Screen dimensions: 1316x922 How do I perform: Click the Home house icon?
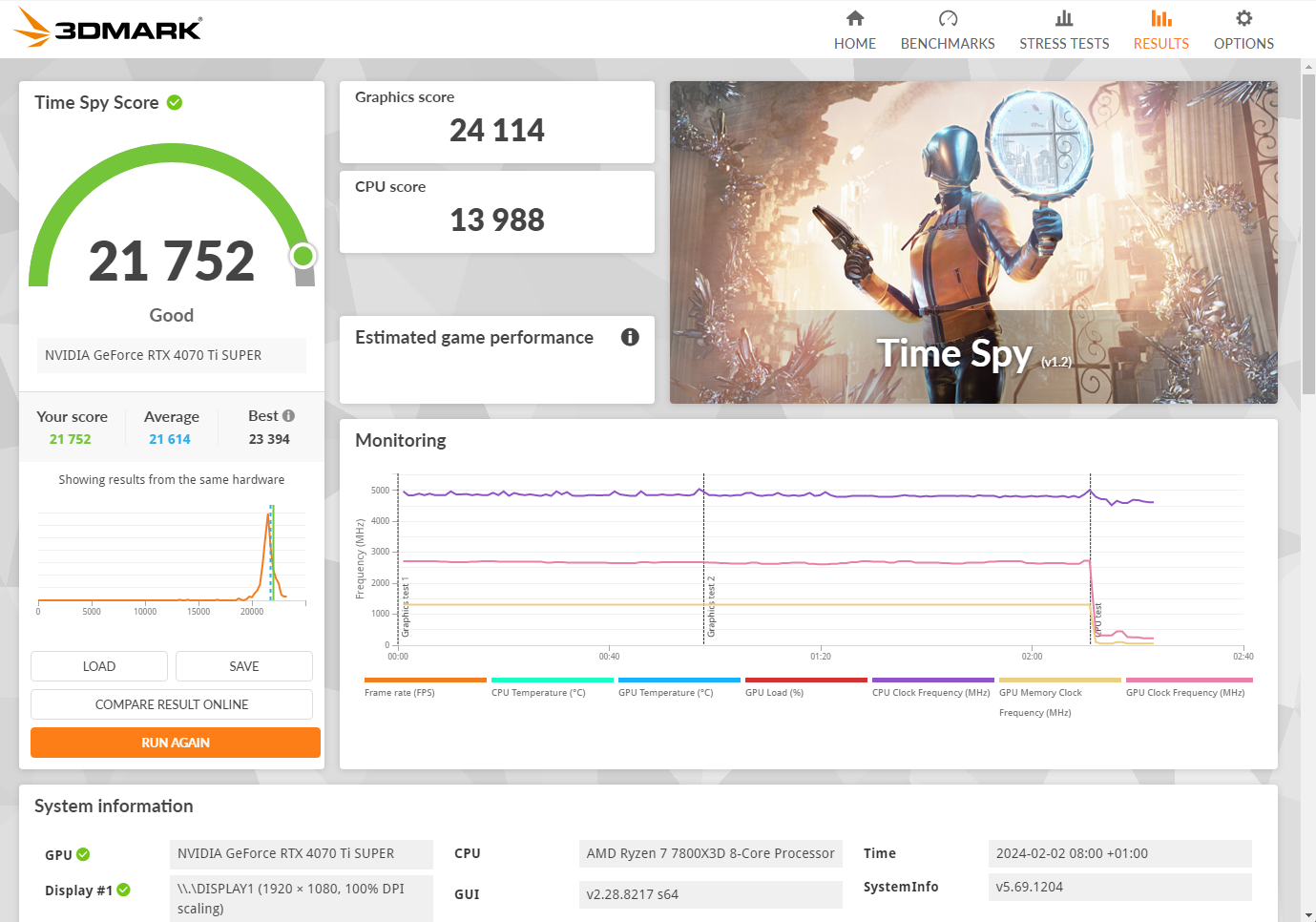[x=855, y=18]
